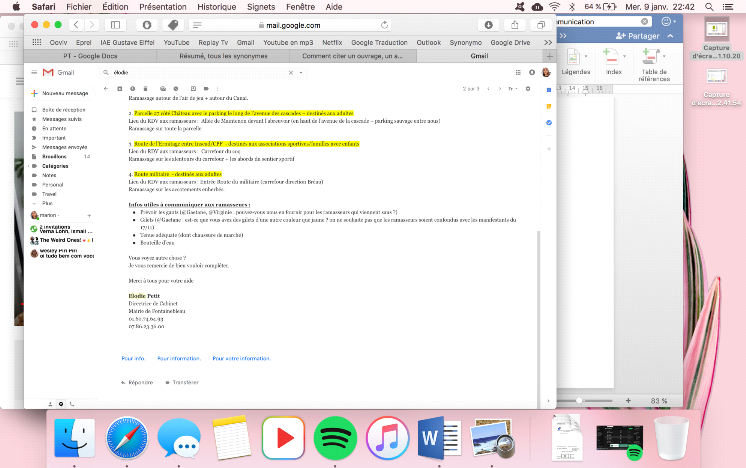Show hidden Safari bookmarks with double chevron
Image resolution: width=746 pixels, height=468 pixels.
coord(548,42)
